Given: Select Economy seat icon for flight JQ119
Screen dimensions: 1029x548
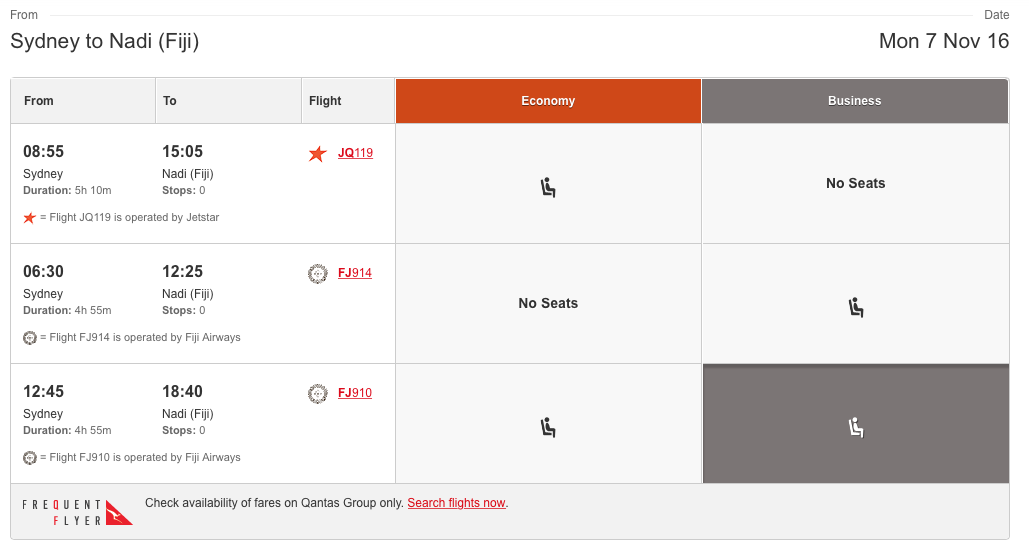Looking at the screenshot, I should [x=548, y=188].
